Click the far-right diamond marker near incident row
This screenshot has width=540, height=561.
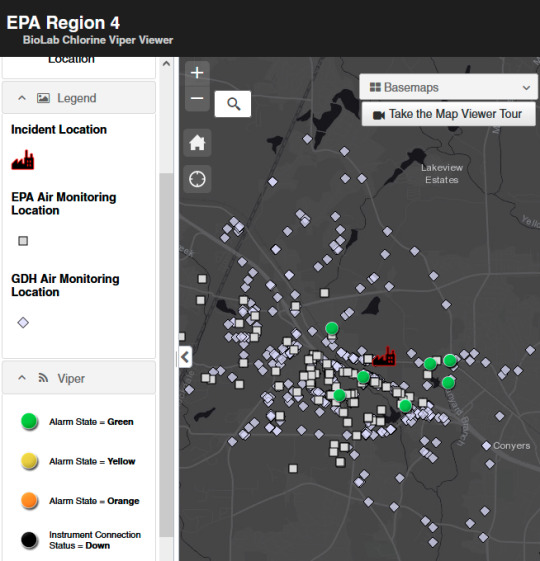[530, 350]
